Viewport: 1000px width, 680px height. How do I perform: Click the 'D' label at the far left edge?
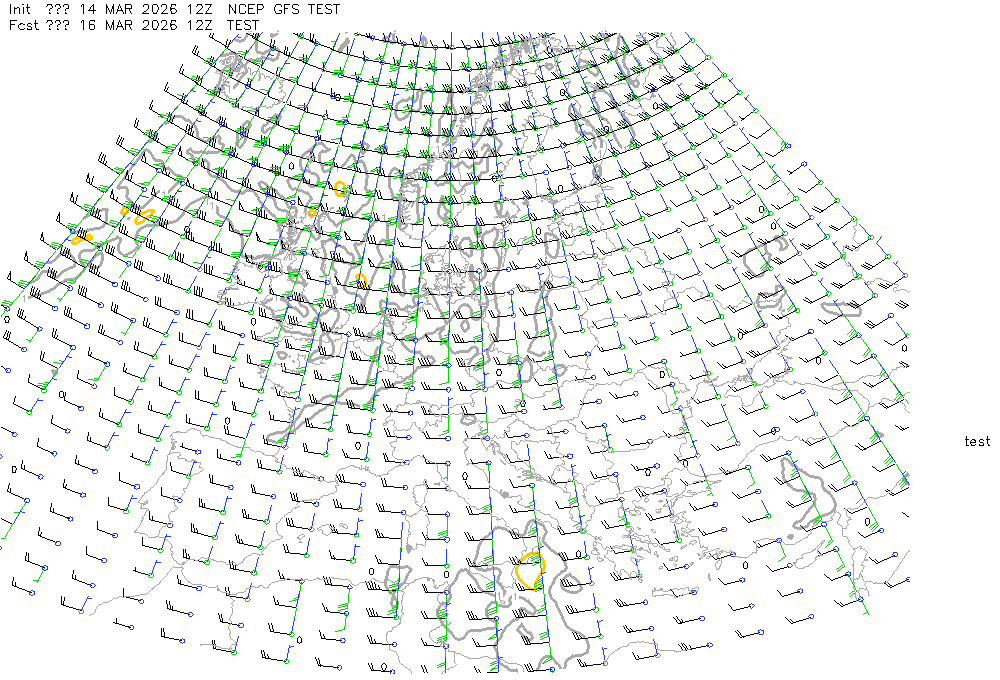point(13,468)
